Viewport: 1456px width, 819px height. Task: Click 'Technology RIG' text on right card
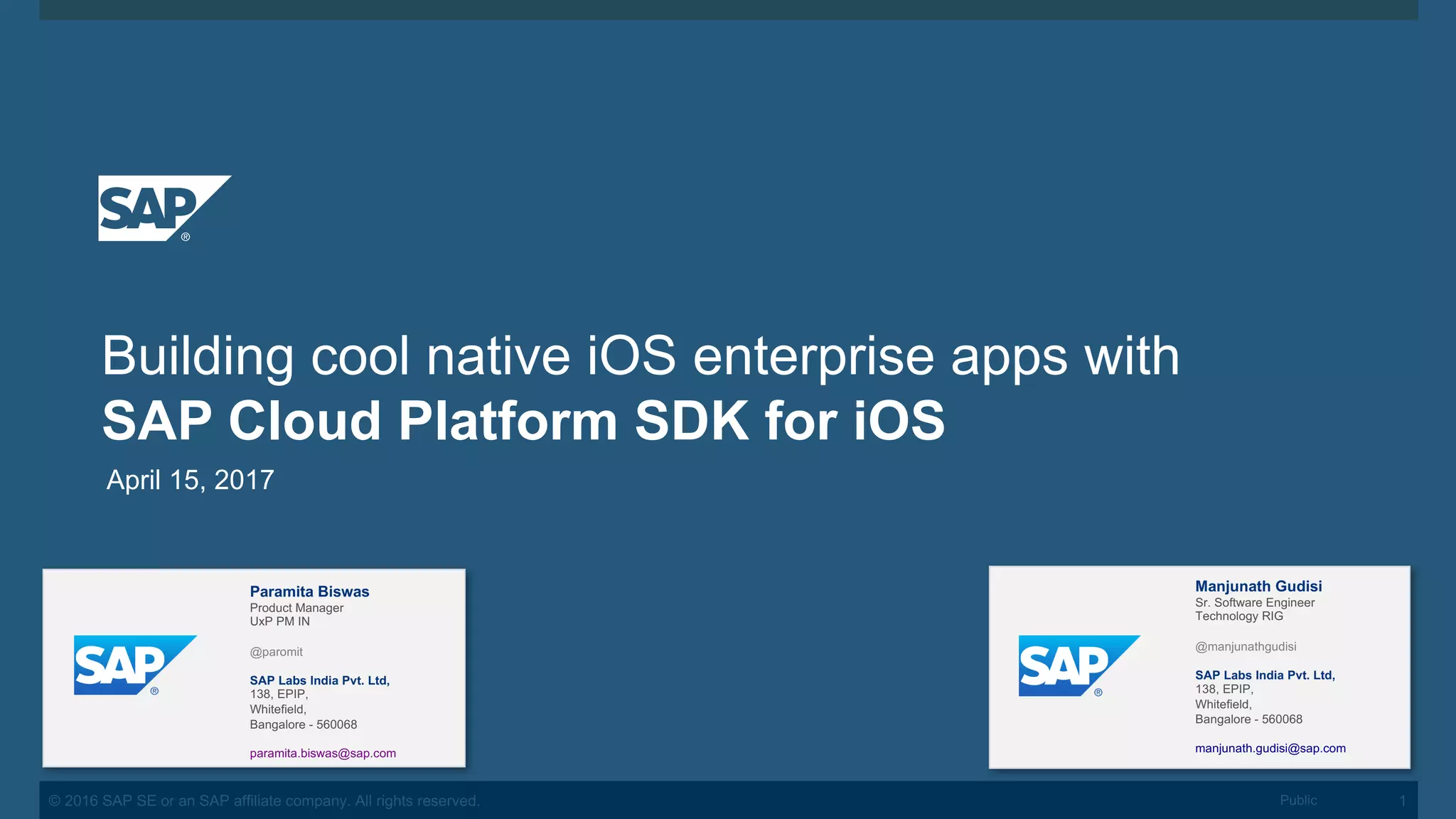[x=1238, y=616]
